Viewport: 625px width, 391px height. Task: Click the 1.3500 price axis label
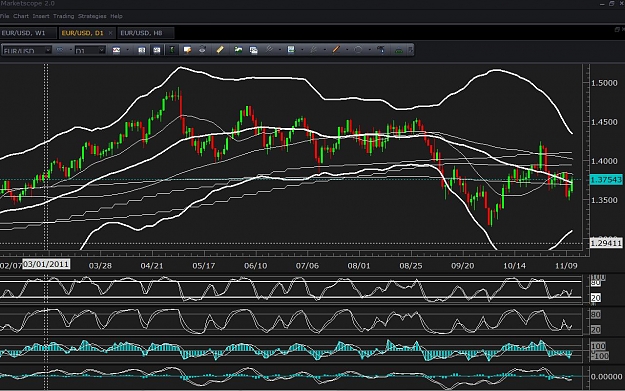click(x=604, y=200)
